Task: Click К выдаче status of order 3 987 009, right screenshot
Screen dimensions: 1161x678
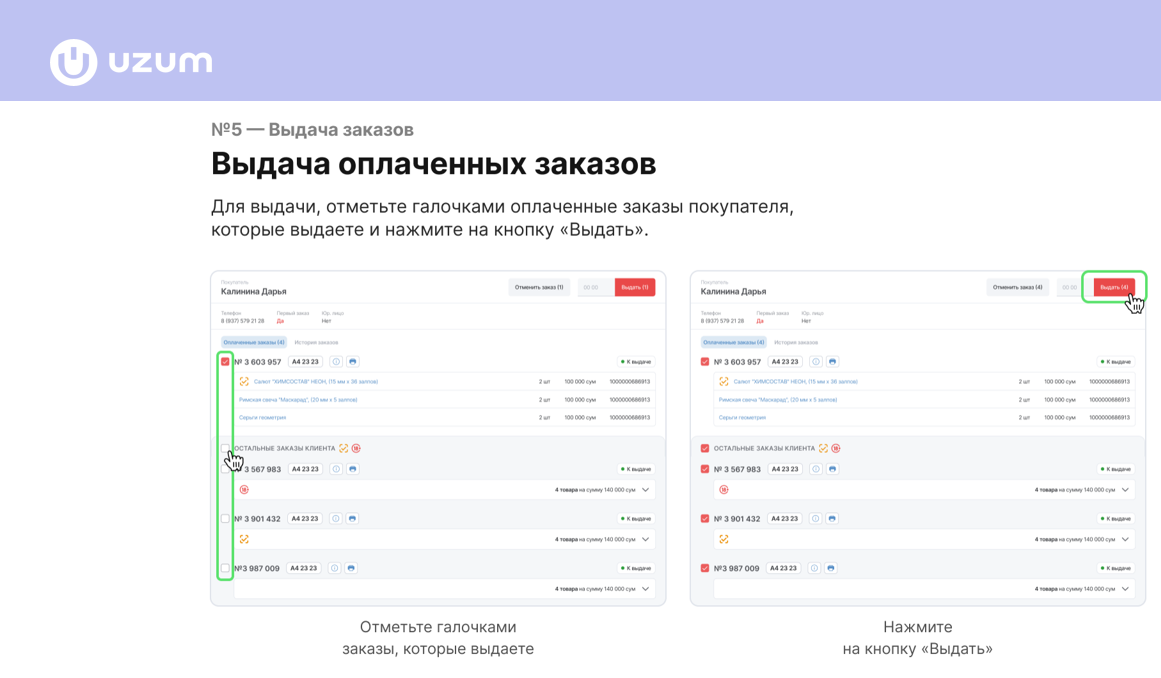Action: click(1115, 568)
